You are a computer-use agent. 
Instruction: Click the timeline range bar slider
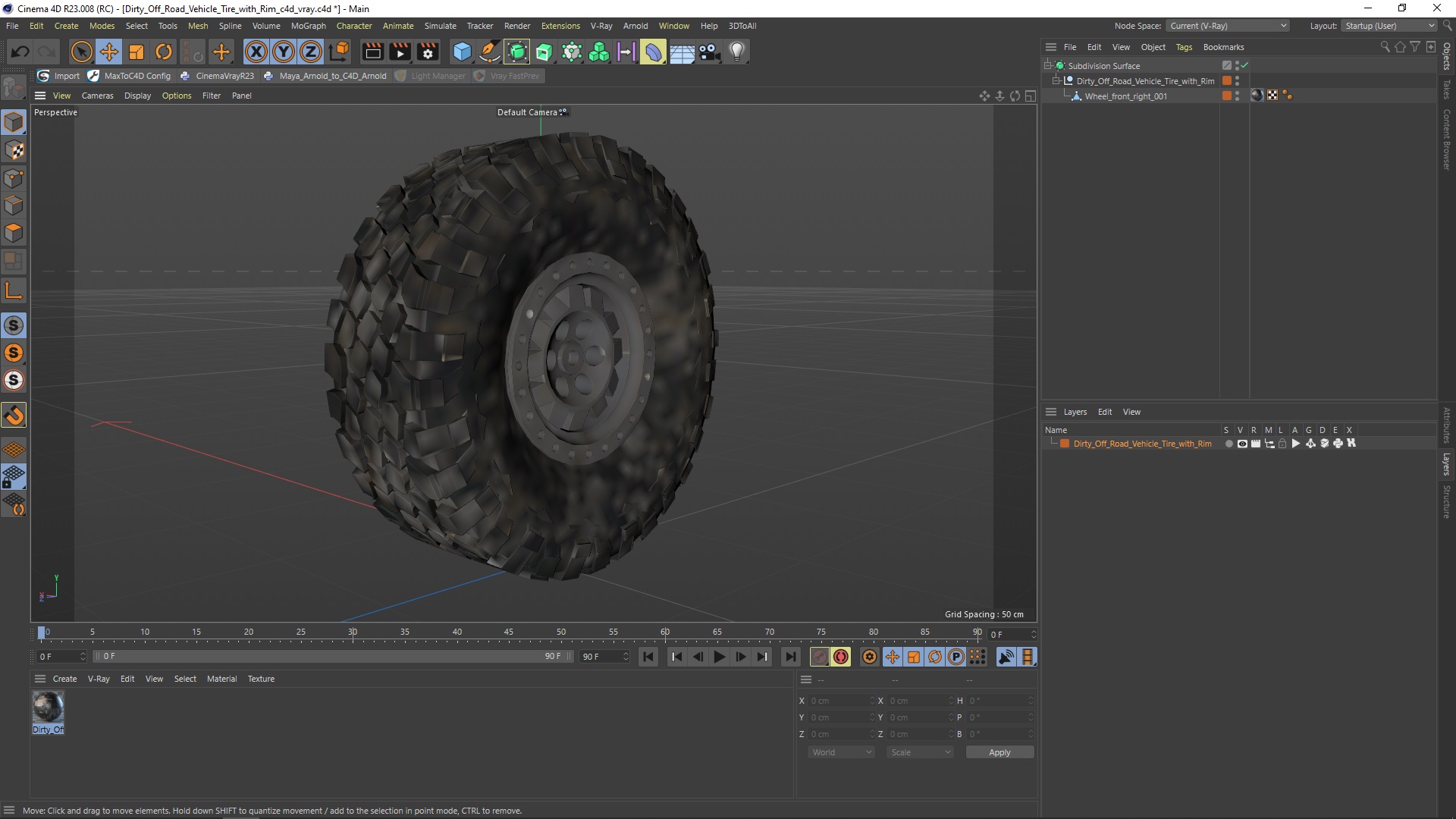click(x=334, y=656)
